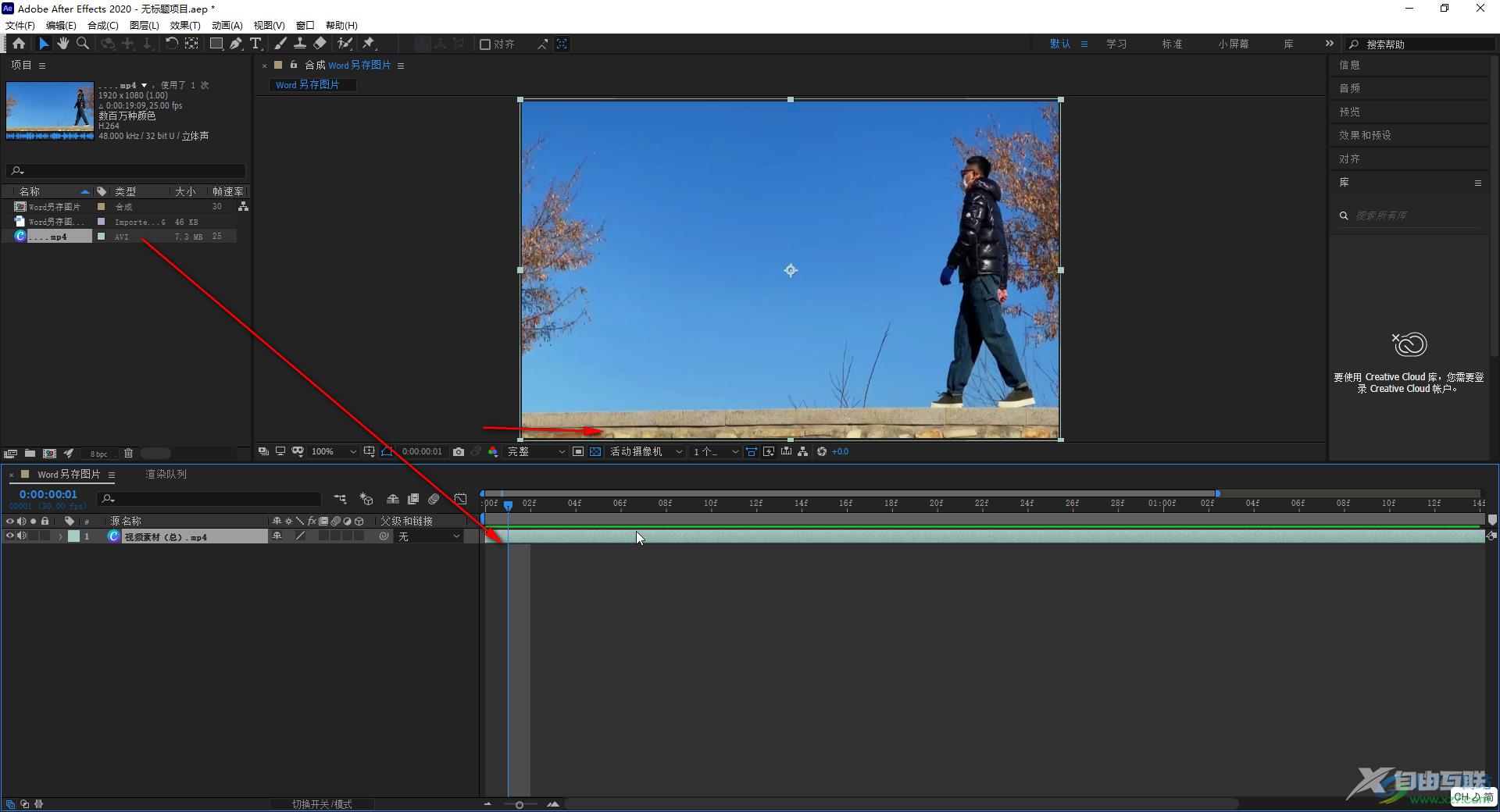Image resolution: width=1500 pixels, height=812 pixels.
Task: Switch to the 学习 workspace
Action: pos(1116,44)
